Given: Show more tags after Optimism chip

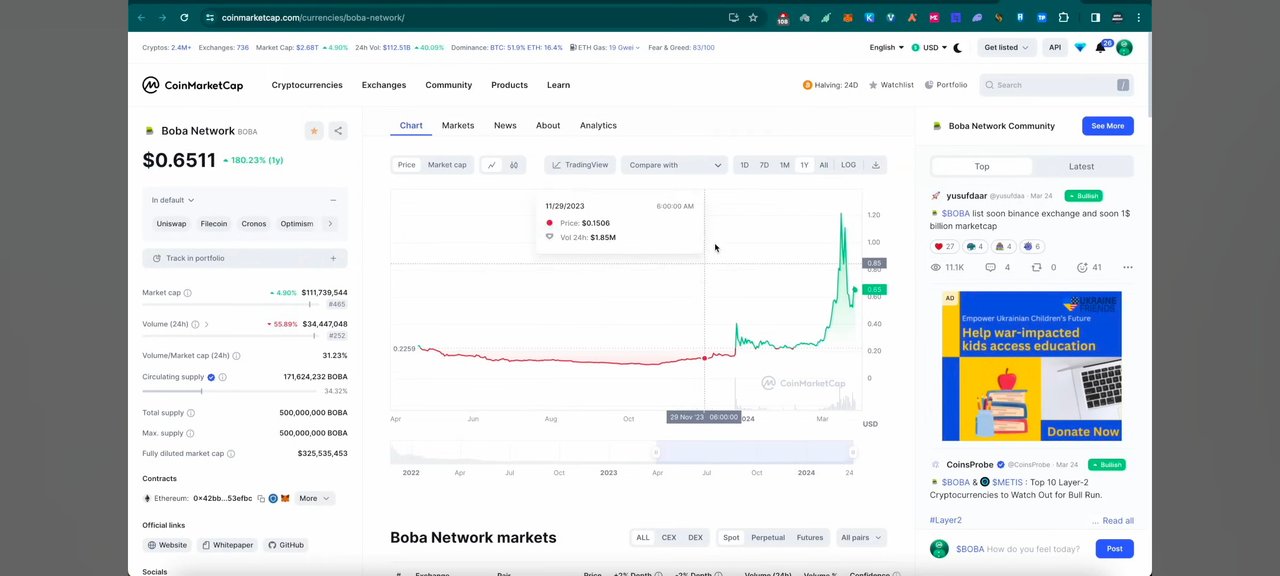Looking at the screenshot, I should (330, 224).
